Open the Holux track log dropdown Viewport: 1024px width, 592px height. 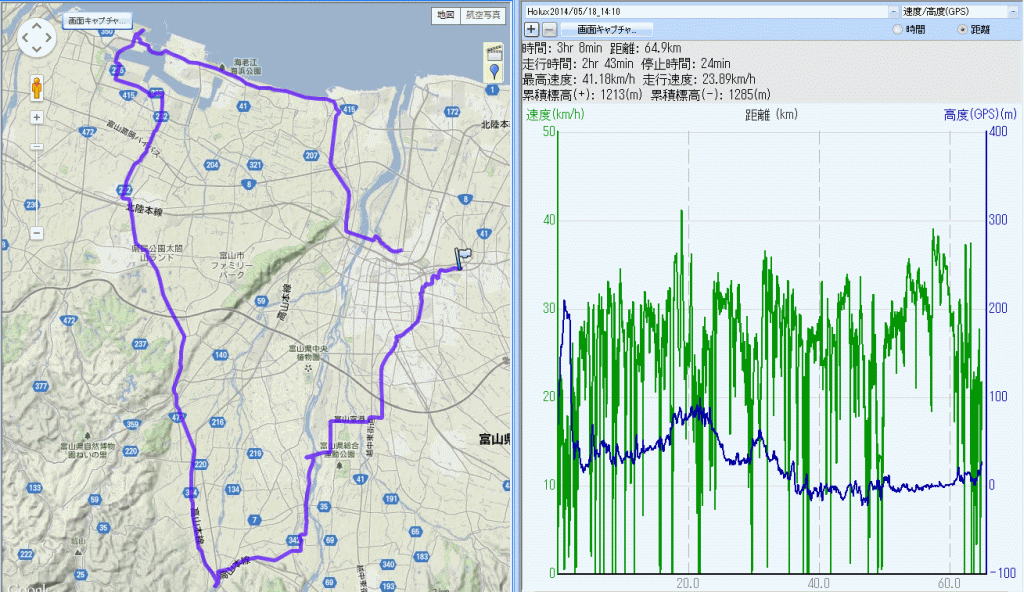coord(893,11)
